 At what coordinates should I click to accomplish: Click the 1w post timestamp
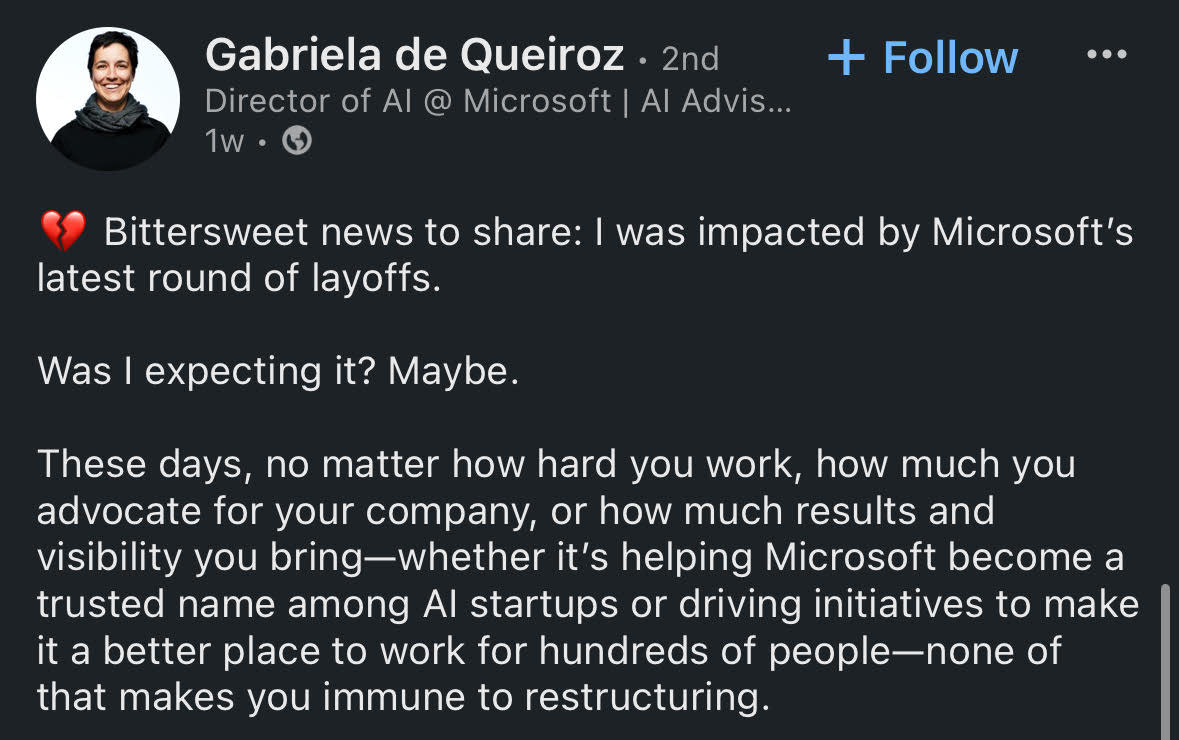pyautogui.click(x=224, y=142)
